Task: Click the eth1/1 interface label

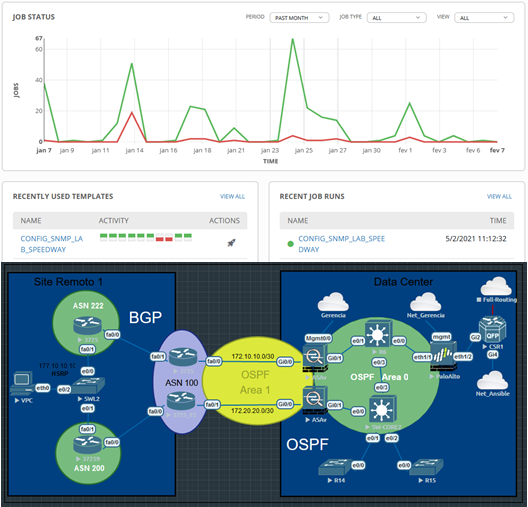Action: pos(423,357)
